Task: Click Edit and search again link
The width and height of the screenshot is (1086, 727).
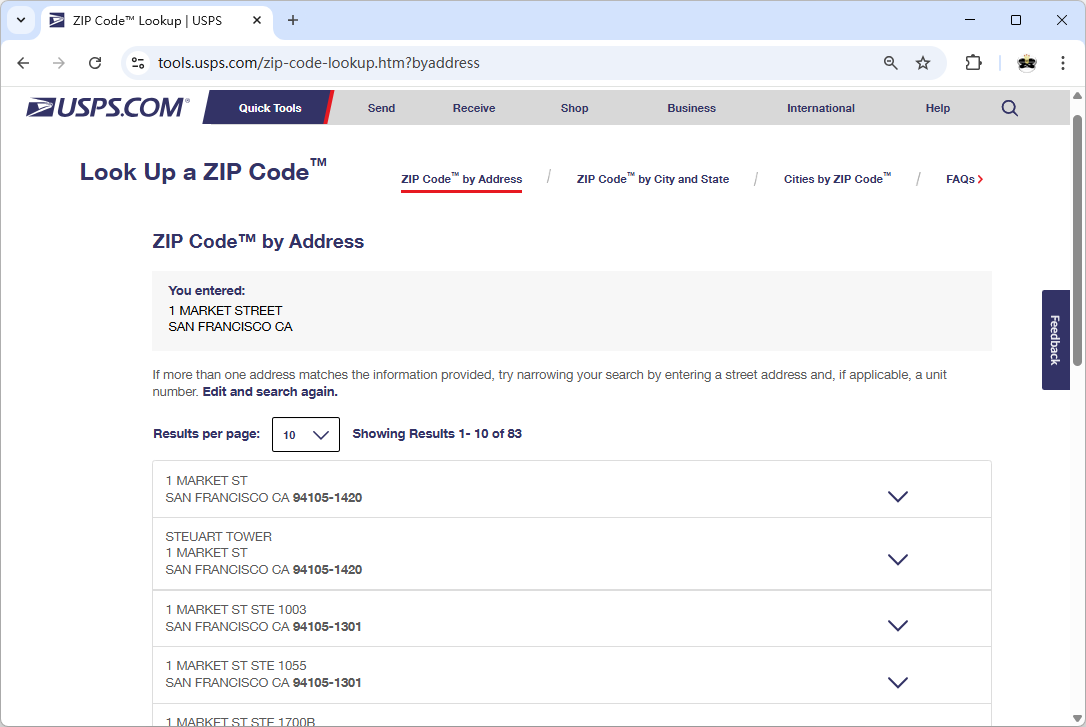Action: click(x=270, y=392)
